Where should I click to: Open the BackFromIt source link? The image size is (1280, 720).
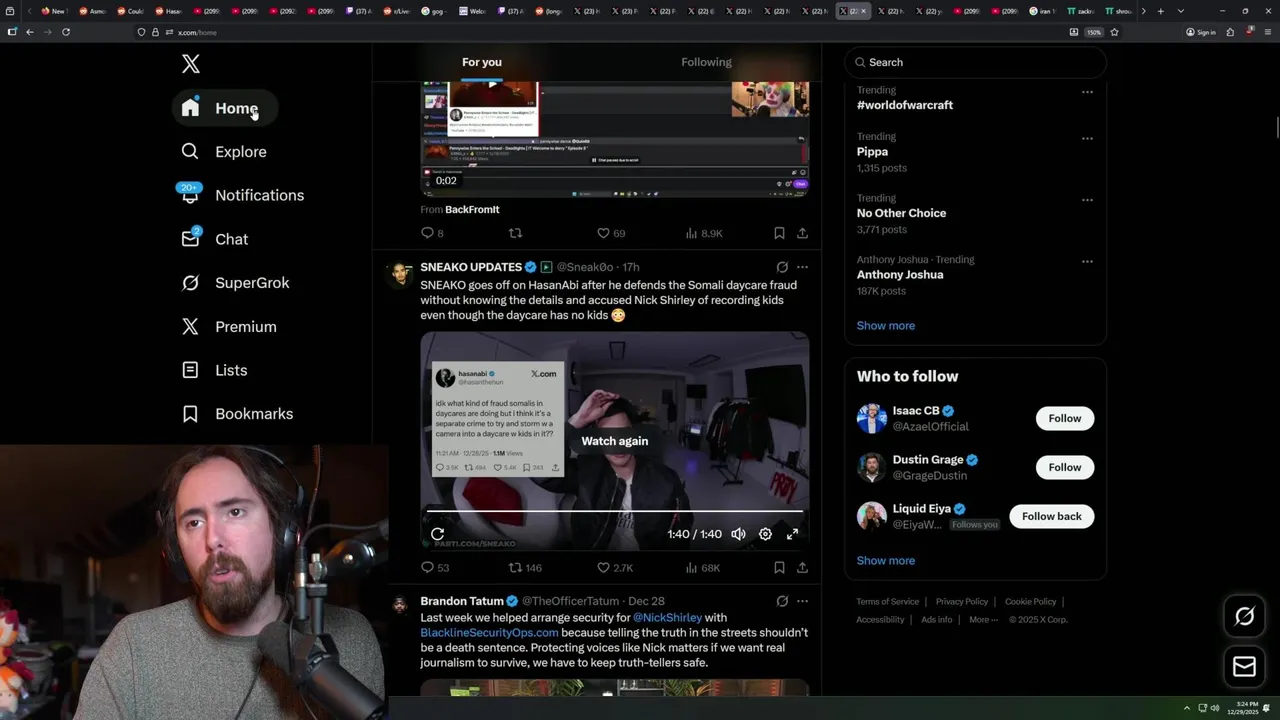tap(472, 209)
